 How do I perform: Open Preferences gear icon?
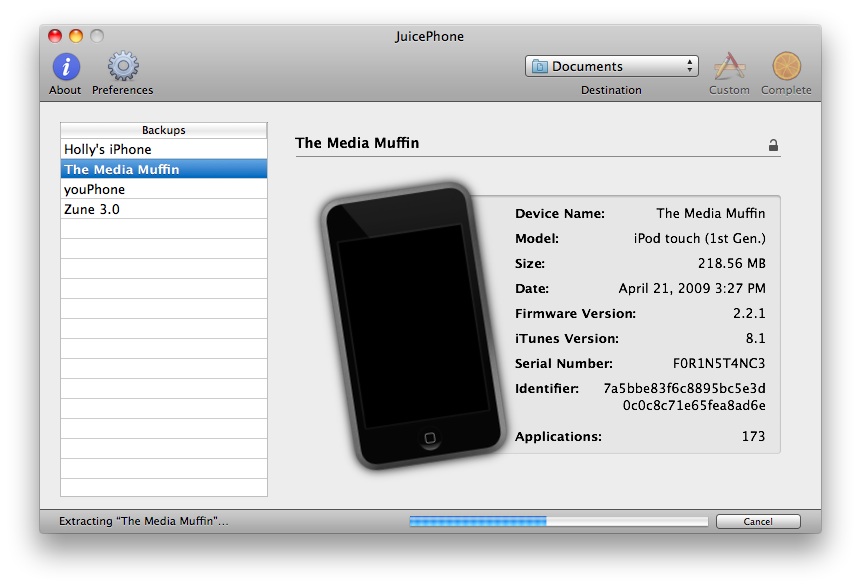(x=123, y=66)
